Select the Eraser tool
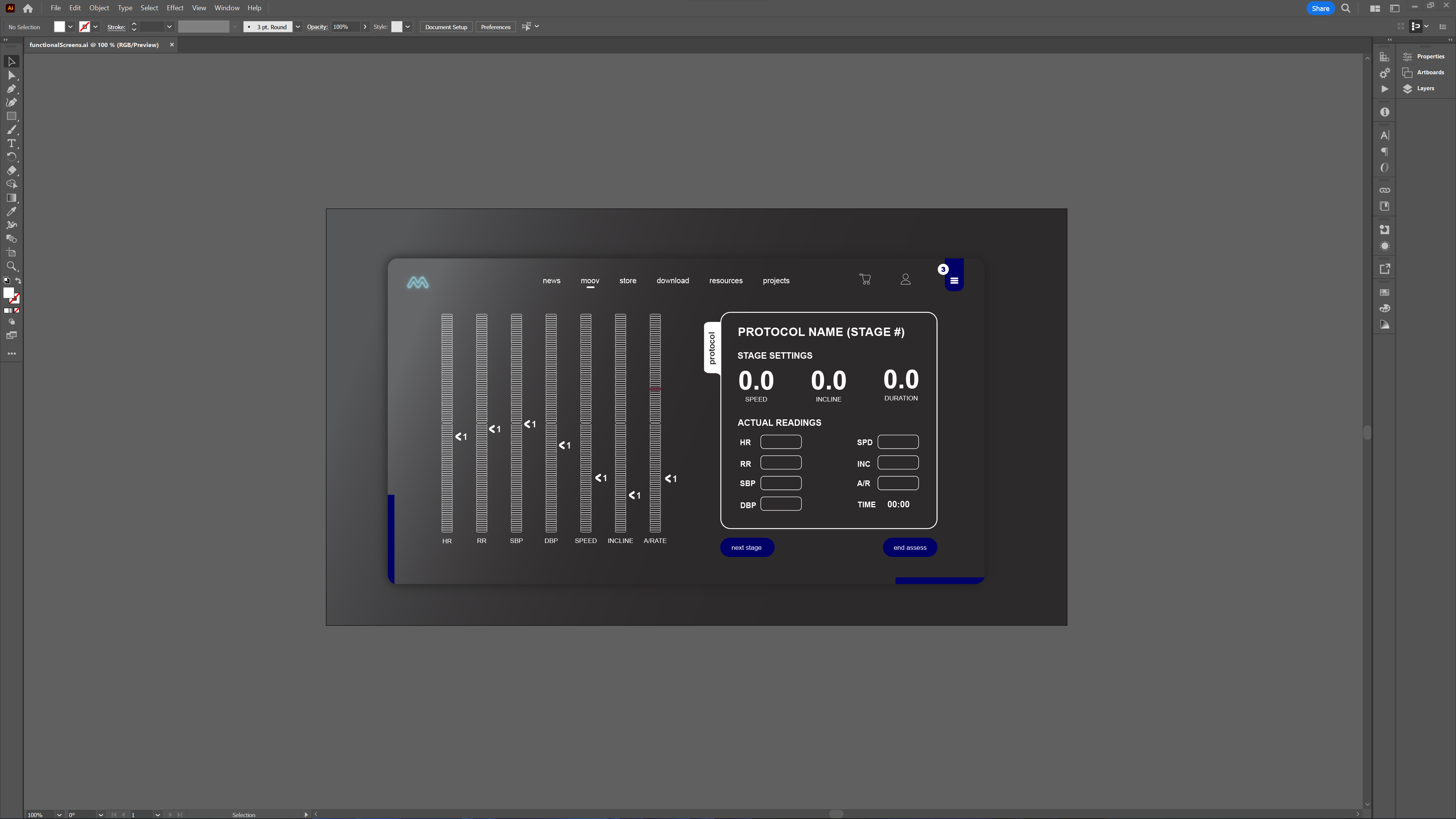 tap(11, 171)
